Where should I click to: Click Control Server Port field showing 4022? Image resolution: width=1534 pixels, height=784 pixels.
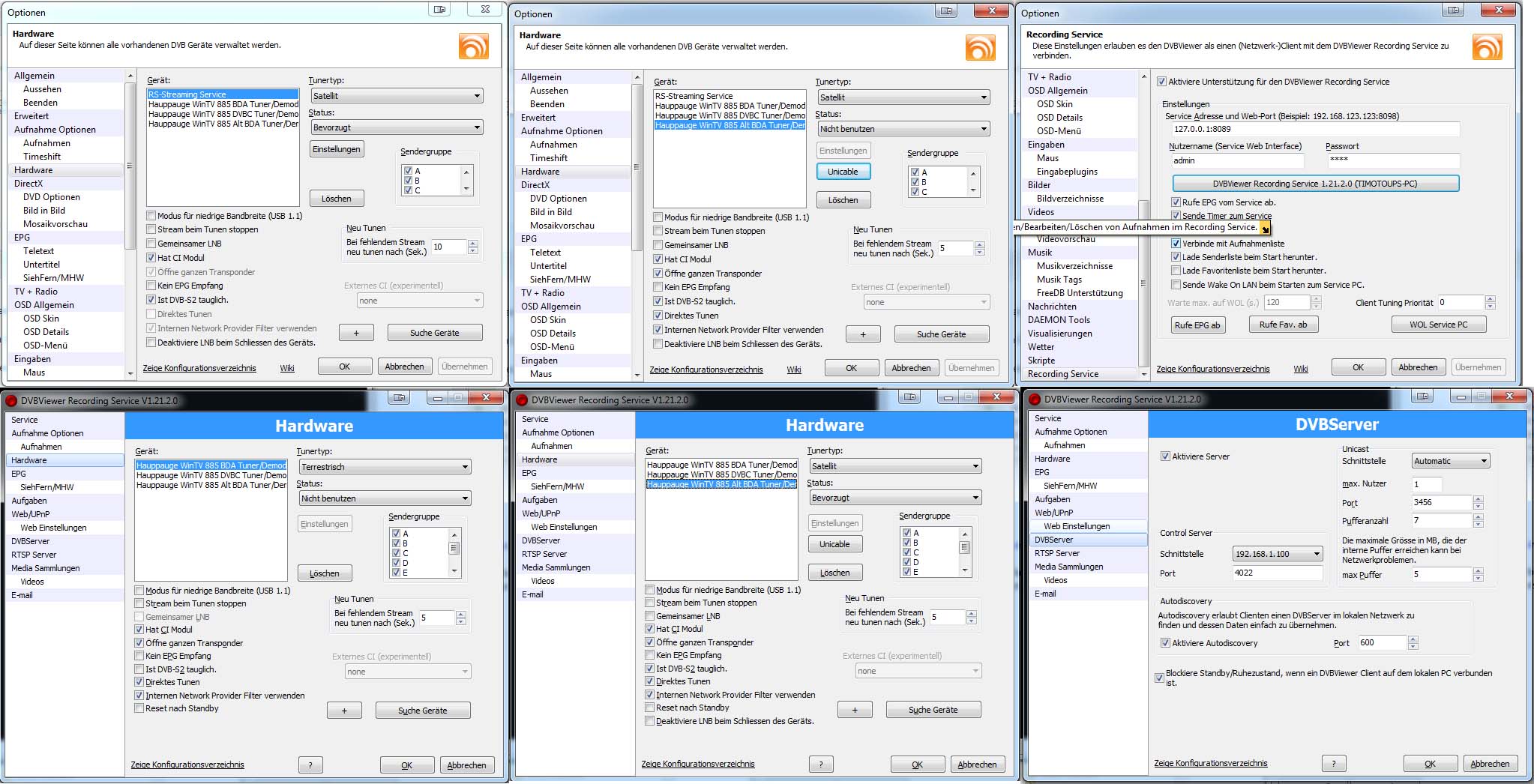(x=1278, y=573)
